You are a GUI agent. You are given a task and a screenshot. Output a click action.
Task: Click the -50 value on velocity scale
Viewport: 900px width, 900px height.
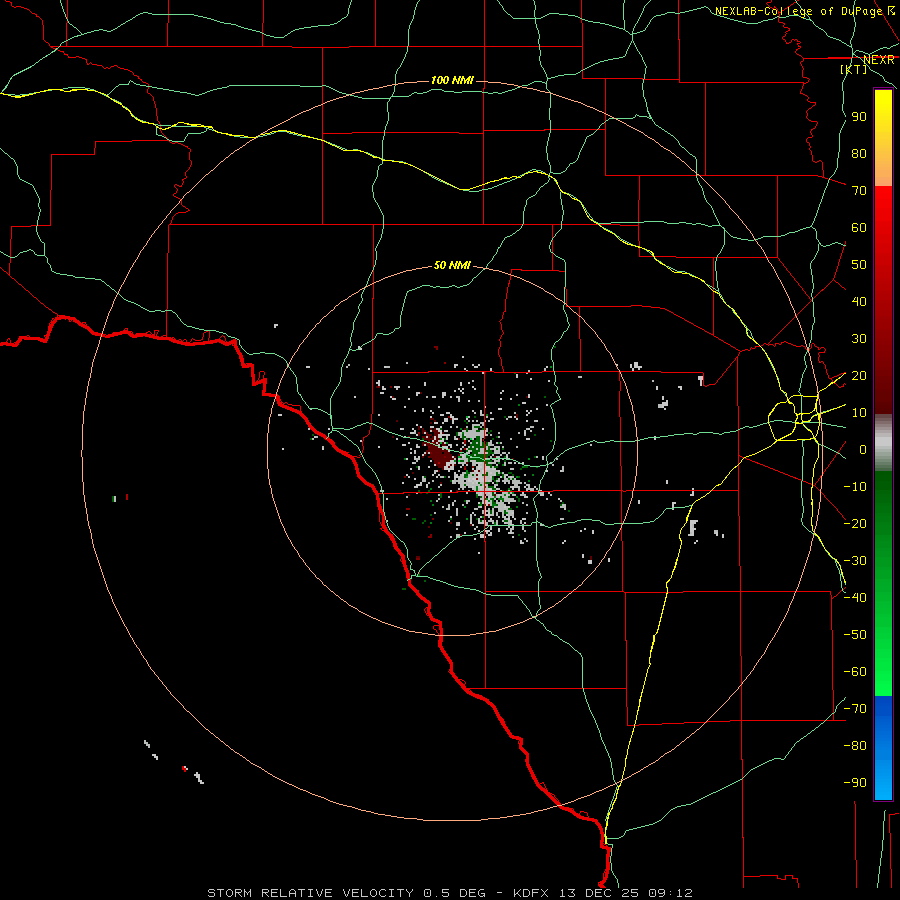855,635
